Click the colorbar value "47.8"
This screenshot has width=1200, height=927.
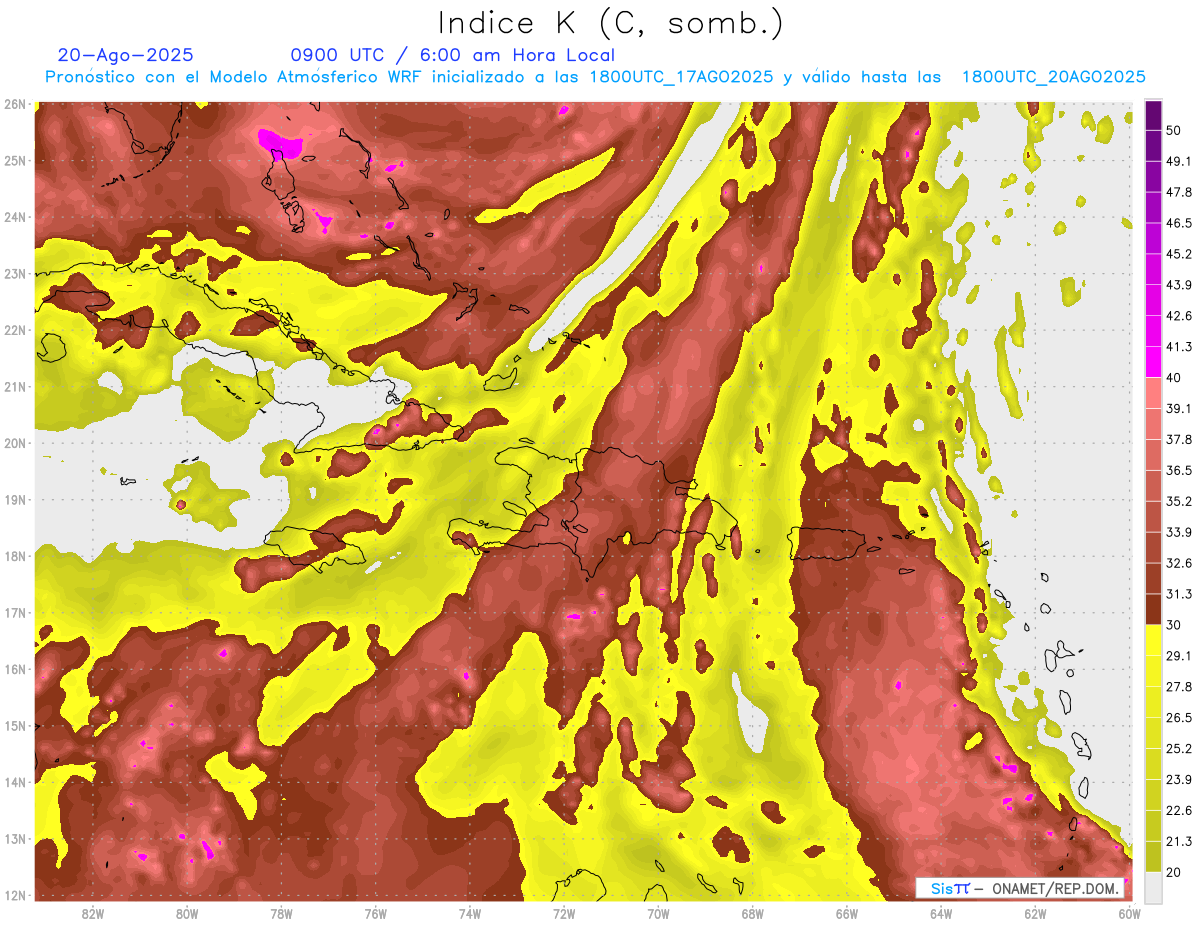click(1178, 192)
